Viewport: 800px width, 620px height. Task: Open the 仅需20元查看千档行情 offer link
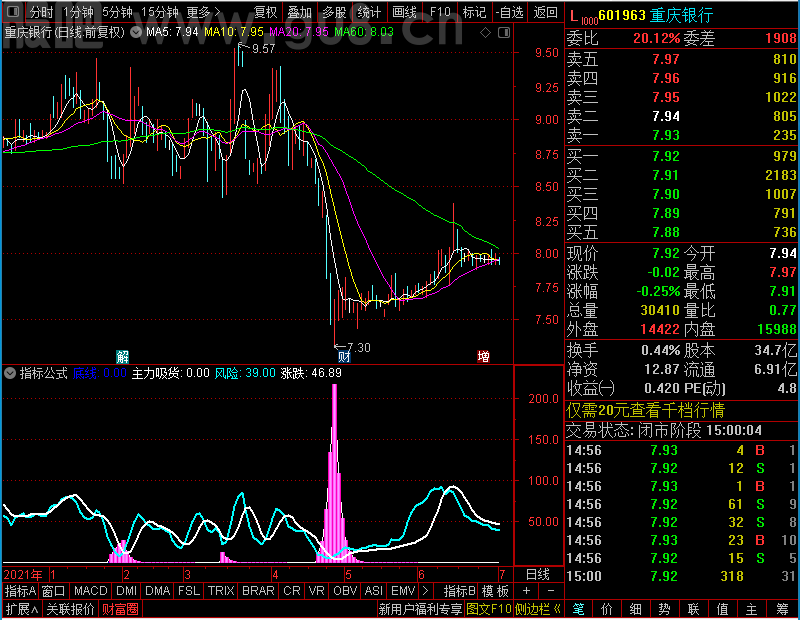tap(645, 410)
